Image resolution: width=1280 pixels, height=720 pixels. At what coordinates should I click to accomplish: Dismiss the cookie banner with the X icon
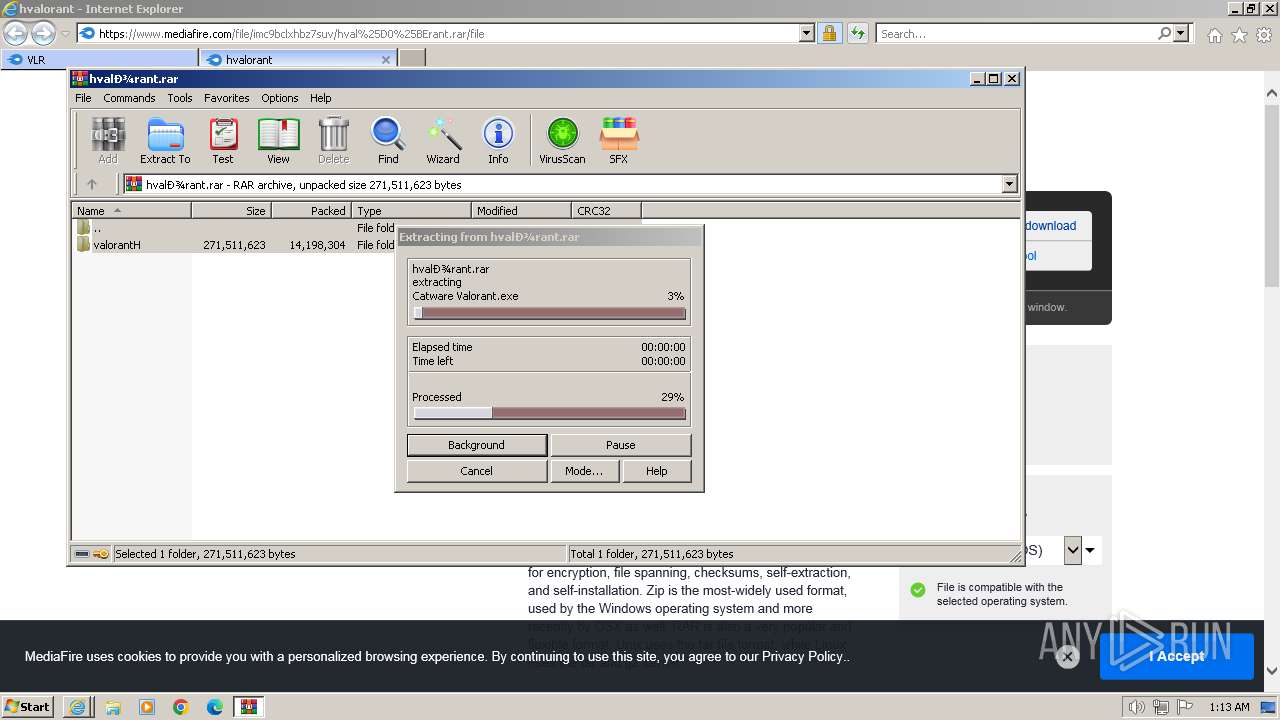(x=1067, y=657)
